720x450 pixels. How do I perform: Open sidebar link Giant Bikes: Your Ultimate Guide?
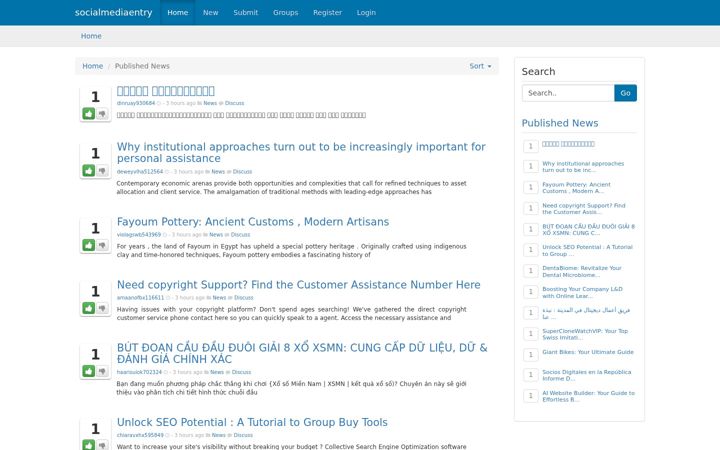coord(588,352)
